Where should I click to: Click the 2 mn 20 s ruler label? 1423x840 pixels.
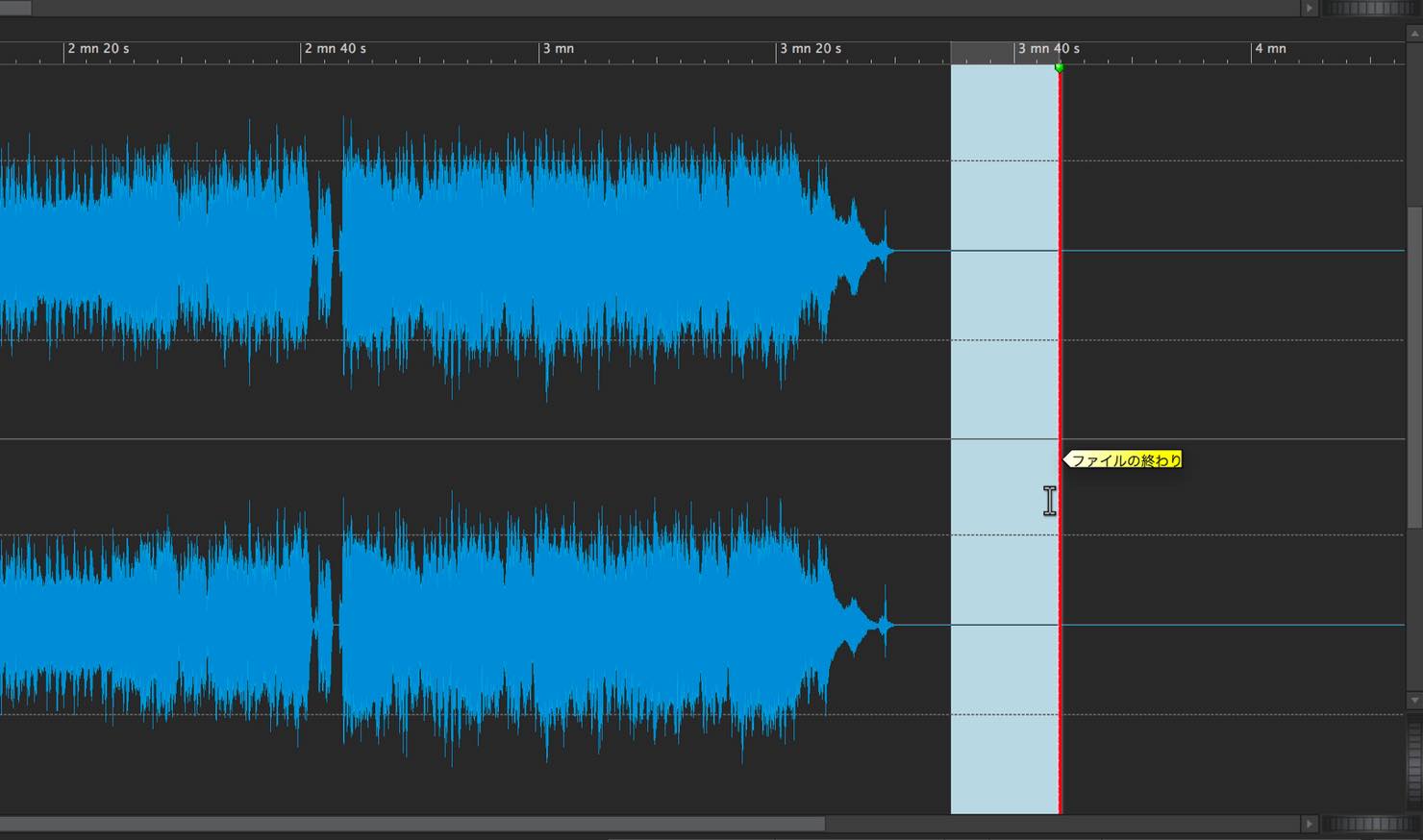(98, 48)
